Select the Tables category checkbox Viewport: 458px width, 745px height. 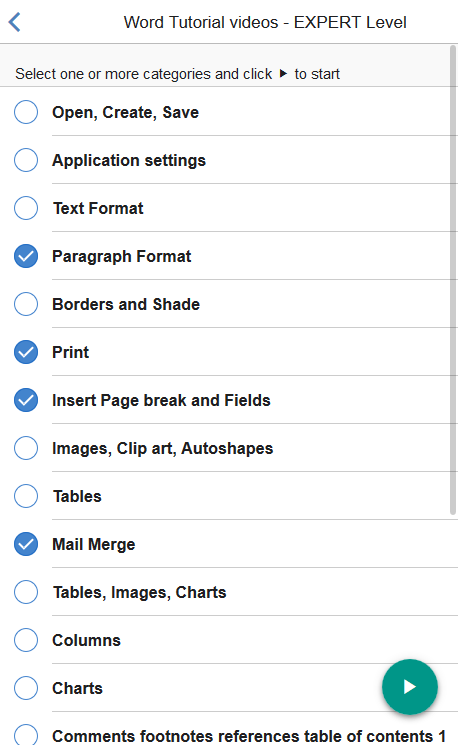[26, 496]
